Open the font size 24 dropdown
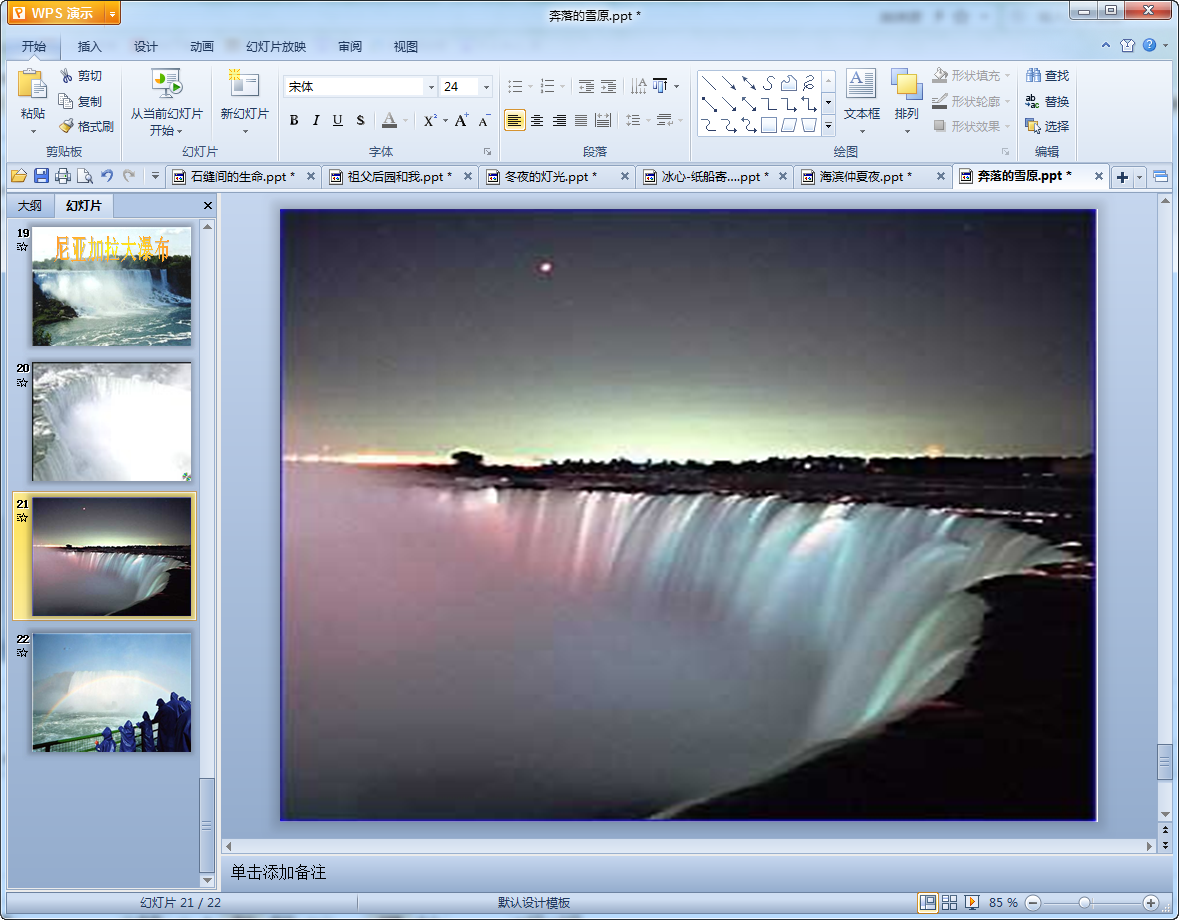 486,88
